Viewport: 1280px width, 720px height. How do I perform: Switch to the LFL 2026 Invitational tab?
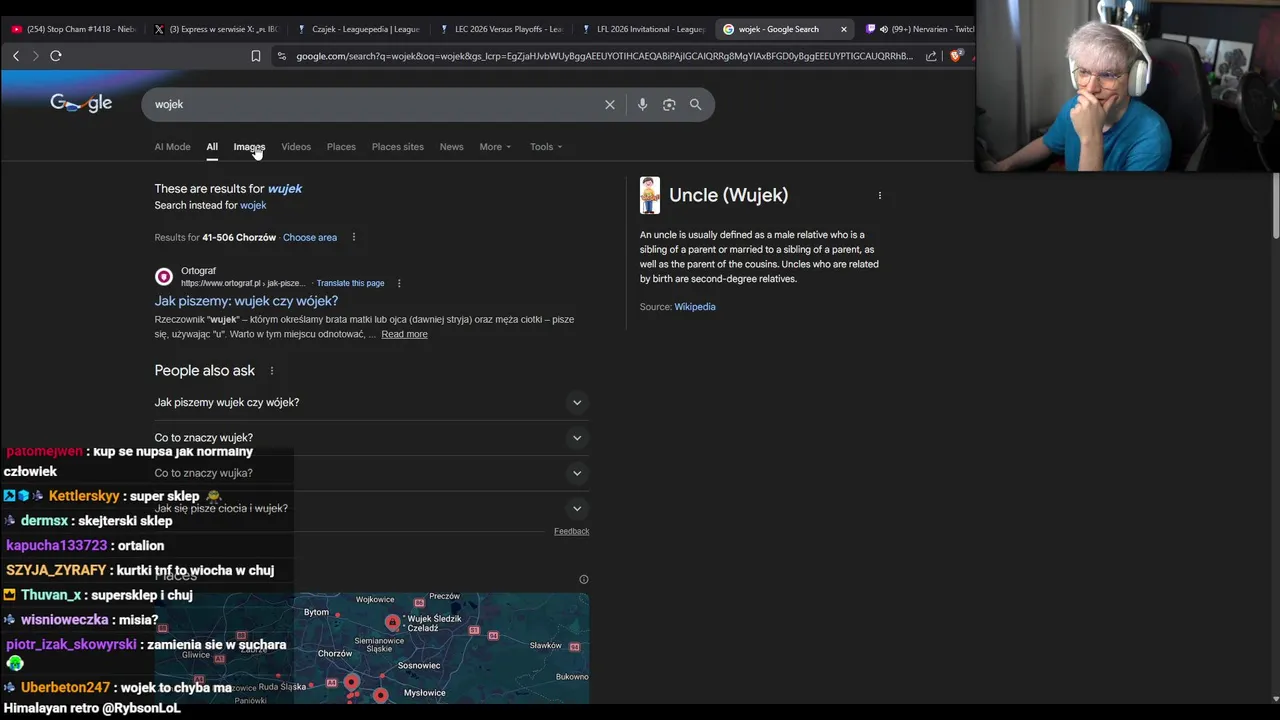tap(643, 29)
